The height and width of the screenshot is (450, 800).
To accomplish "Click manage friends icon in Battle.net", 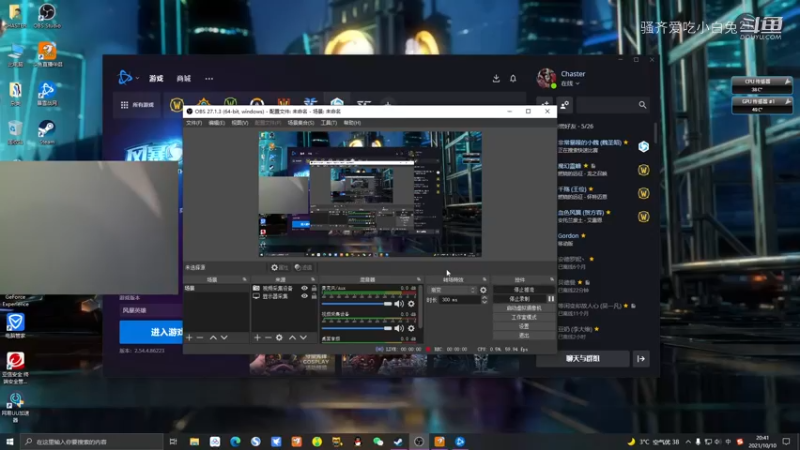I will [564, 105].
